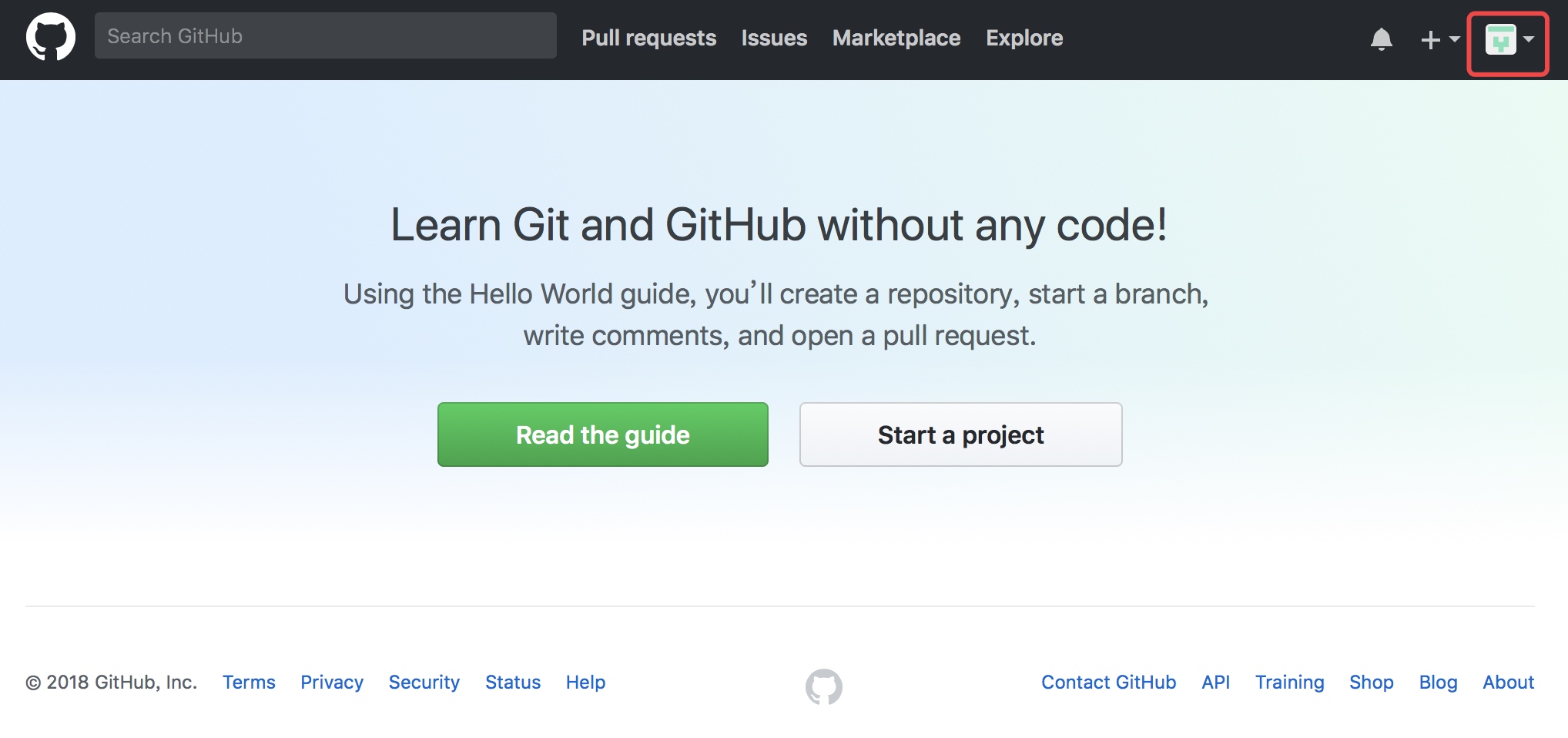Screen dimensions: 1568x738
Task: Go to Pull requests
Action: [x=649, y=38]
